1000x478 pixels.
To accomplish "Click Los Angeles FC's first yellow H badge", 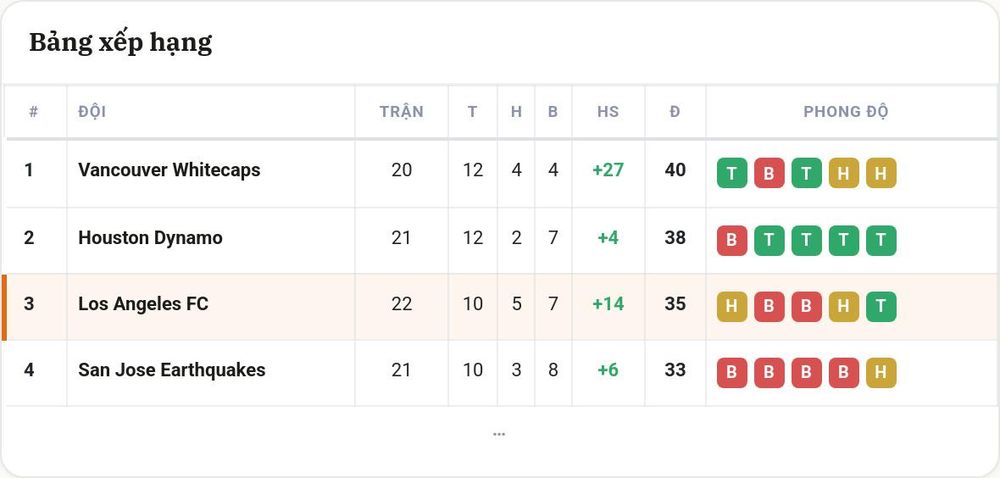I will 732,307.
